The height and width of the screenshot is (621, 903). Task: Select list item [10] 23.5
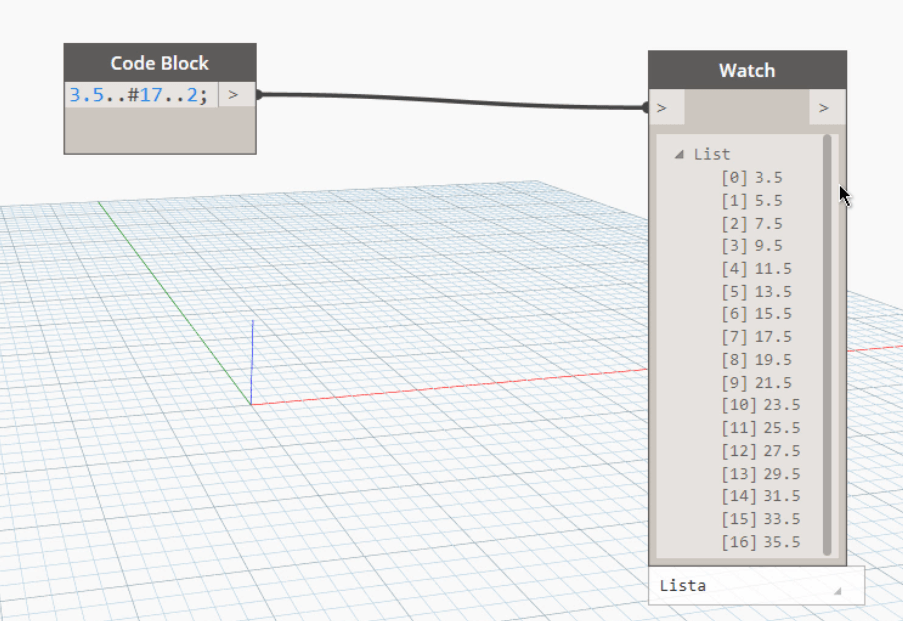(x=761, y=405)
